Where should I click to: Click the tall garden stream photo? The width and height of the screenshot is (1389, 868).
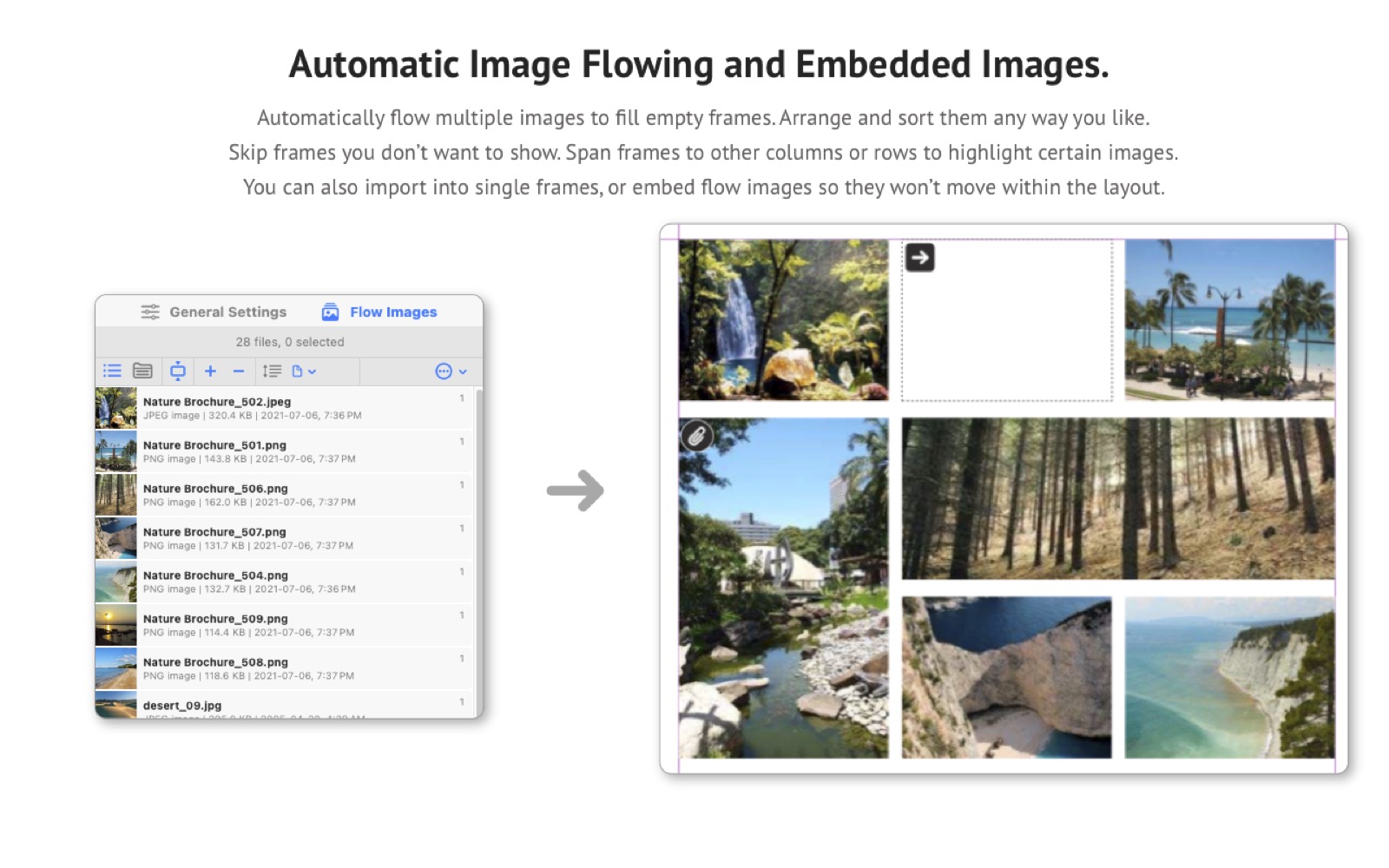(783, 589)
